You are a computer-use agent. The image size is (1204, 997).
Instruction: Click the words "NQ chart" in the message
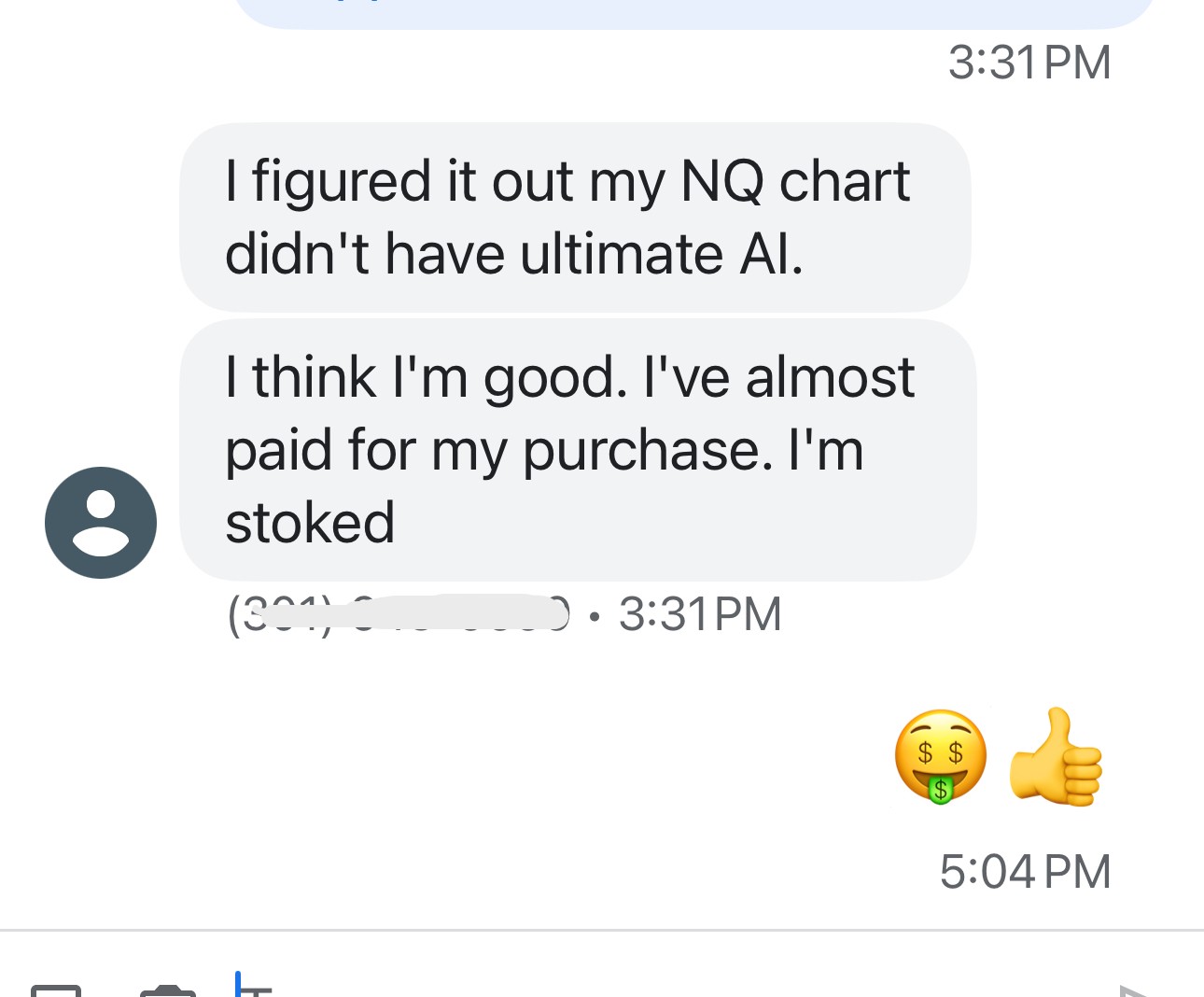pos(795,181)
